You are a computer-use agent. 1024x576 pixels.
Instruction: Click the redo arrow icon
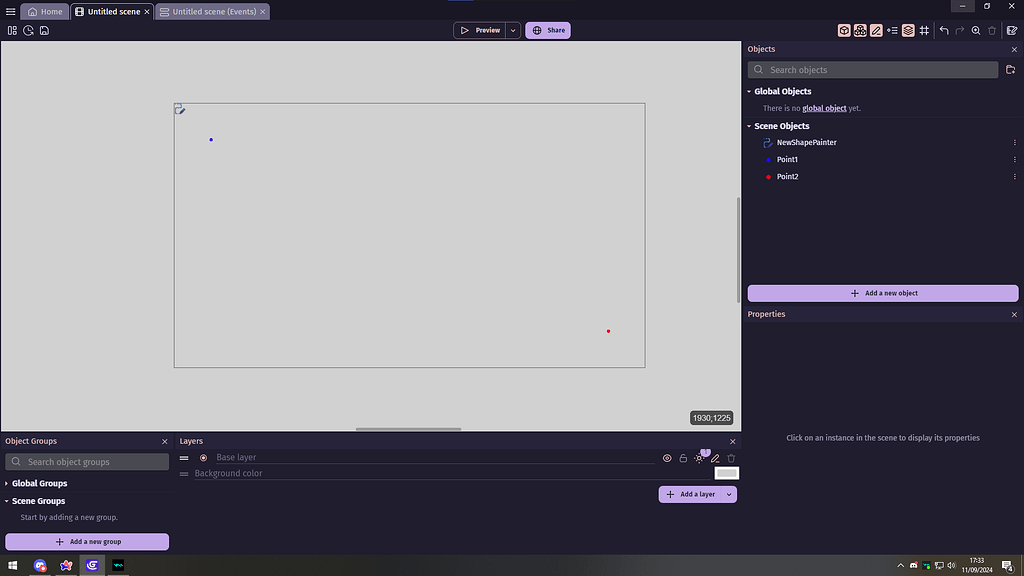960,31
